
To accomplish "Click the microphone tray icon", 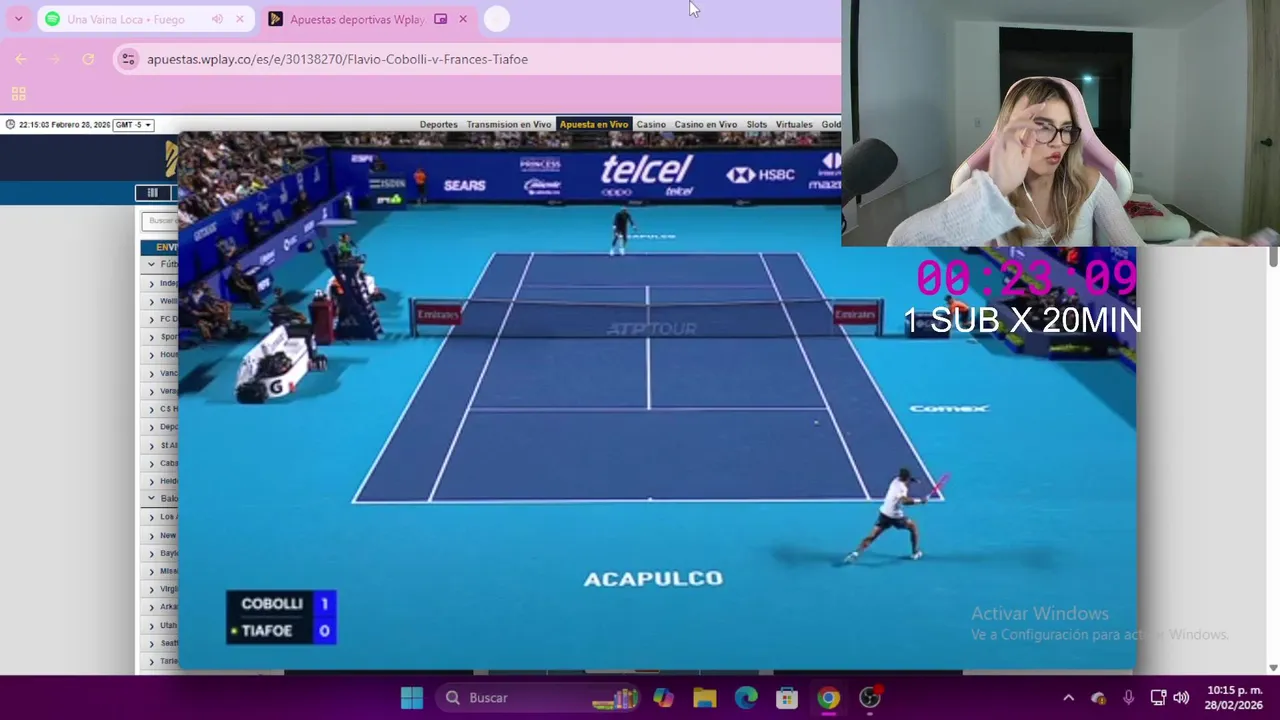I will [x=1128, y=698].
